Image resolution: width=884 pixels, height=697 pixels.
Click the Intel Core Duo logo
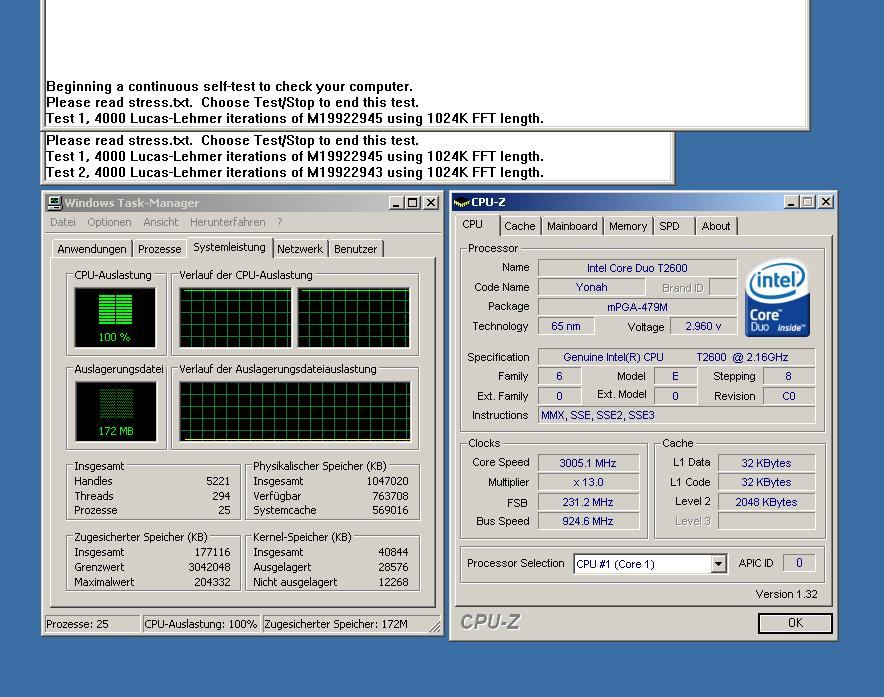[777, 298]
